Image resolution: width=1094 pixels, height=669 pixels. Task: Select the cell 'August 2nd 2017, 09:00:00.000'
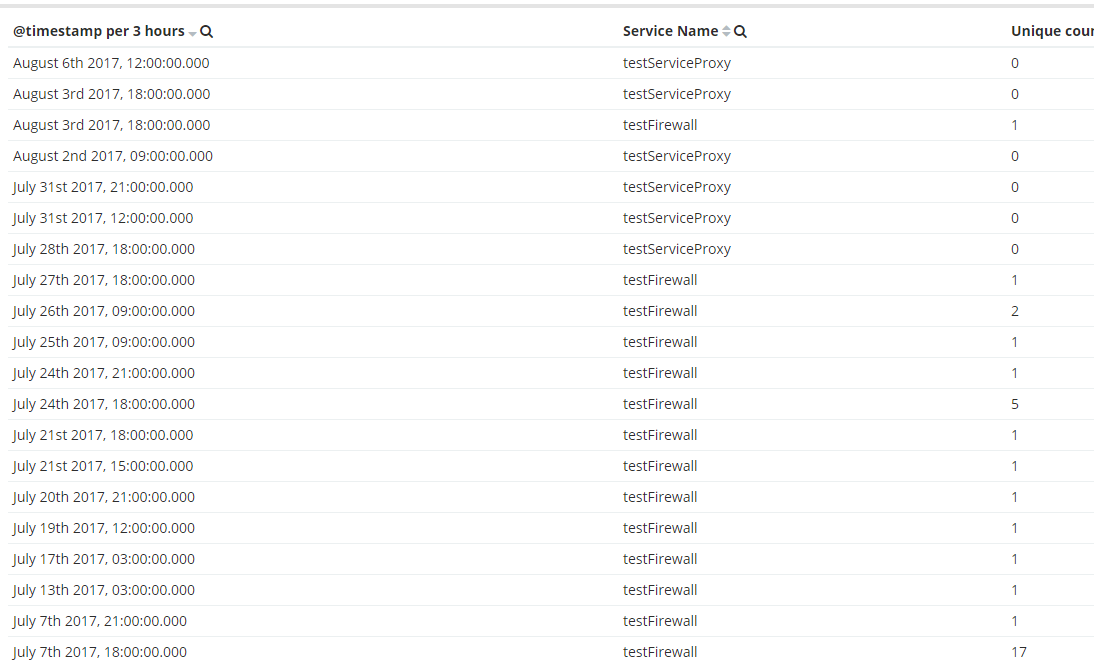click(113, 156)
